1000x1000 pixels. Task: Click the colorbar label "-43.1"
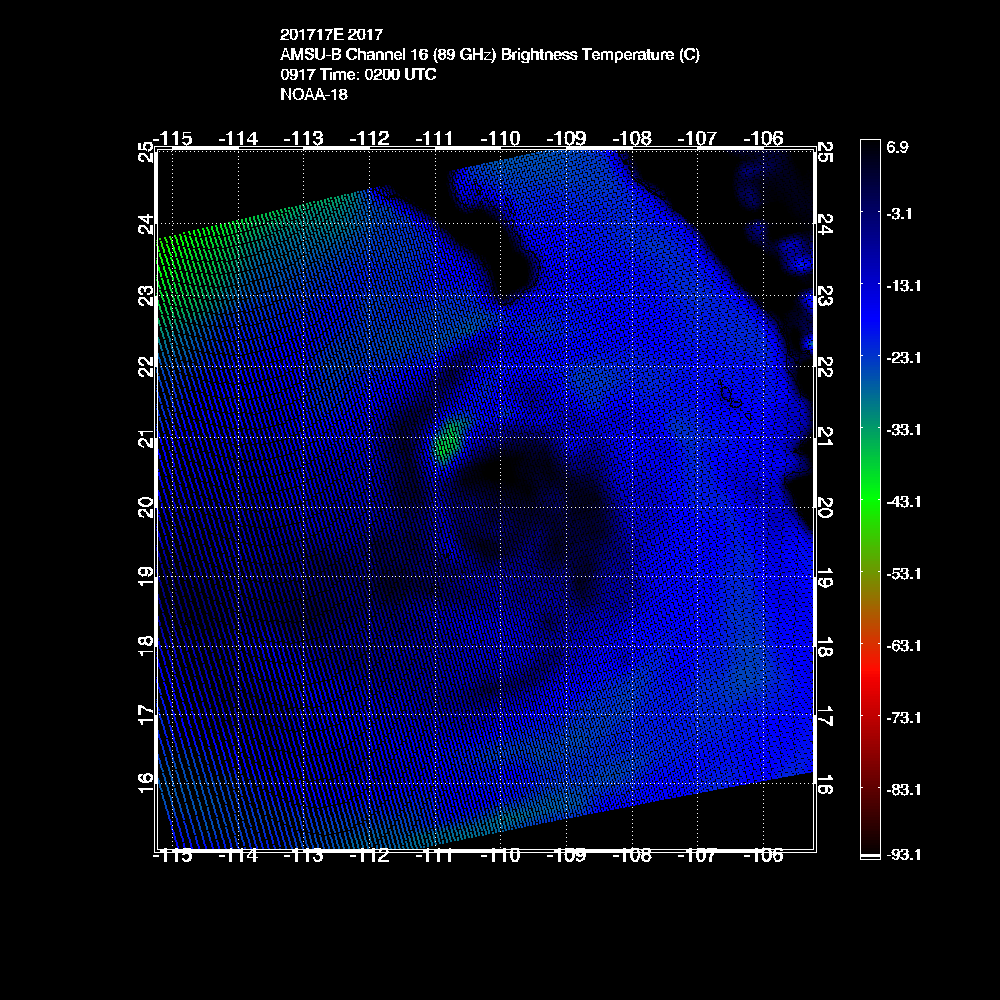pyautogui.click(x=904, y=502)
